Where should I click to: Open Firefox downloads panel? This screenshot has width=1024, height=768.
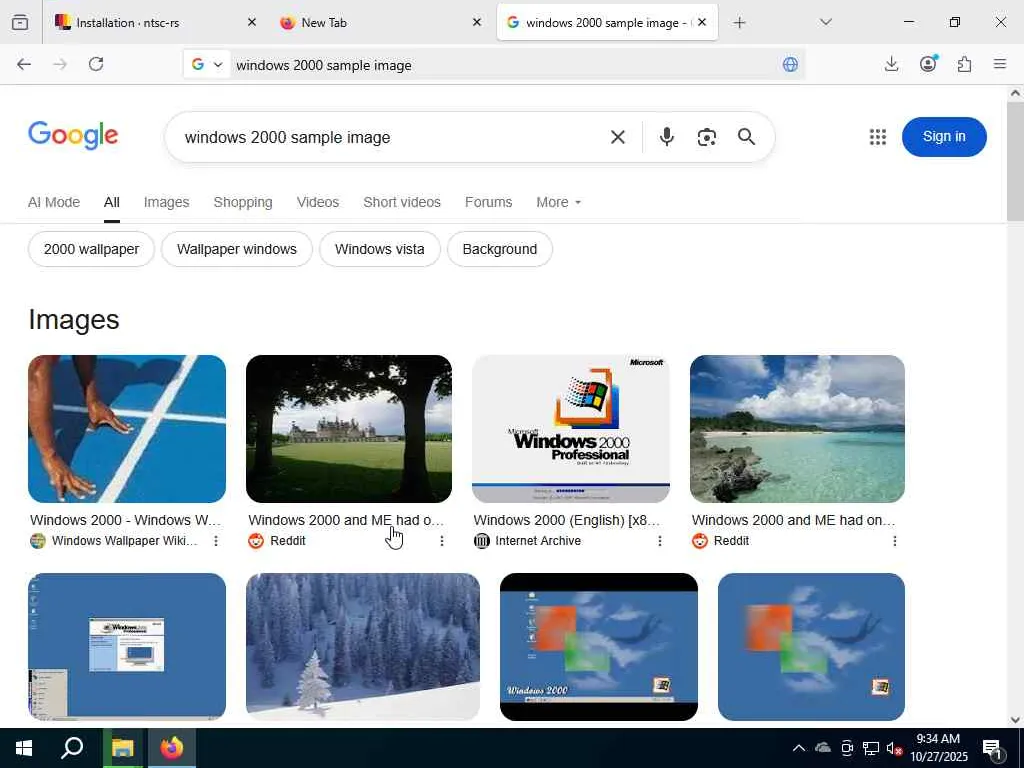(x=891, y=64)
